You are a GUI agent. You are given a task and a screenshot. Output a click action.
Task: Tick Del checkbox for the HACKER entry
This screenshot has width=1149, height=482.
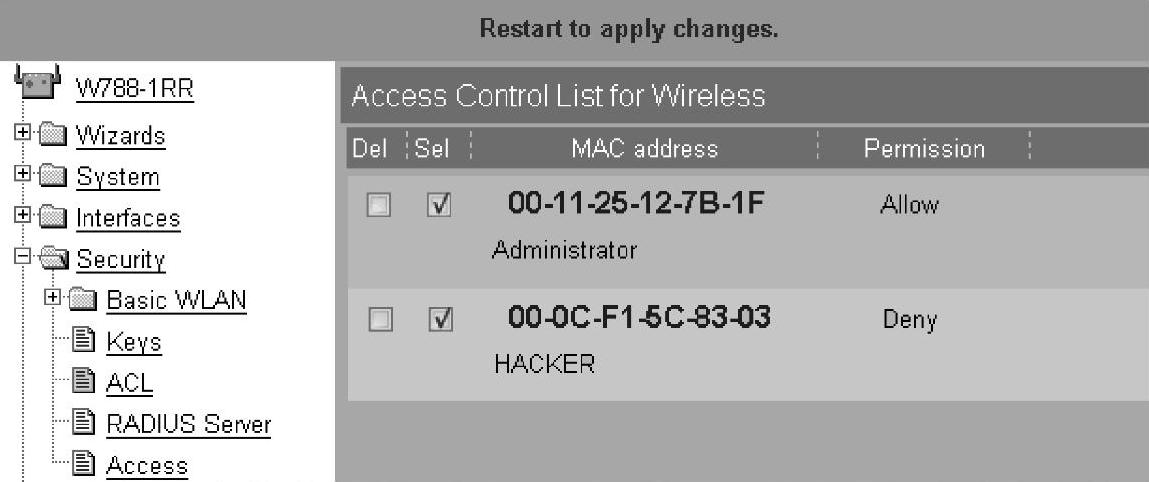pos(378,320)
